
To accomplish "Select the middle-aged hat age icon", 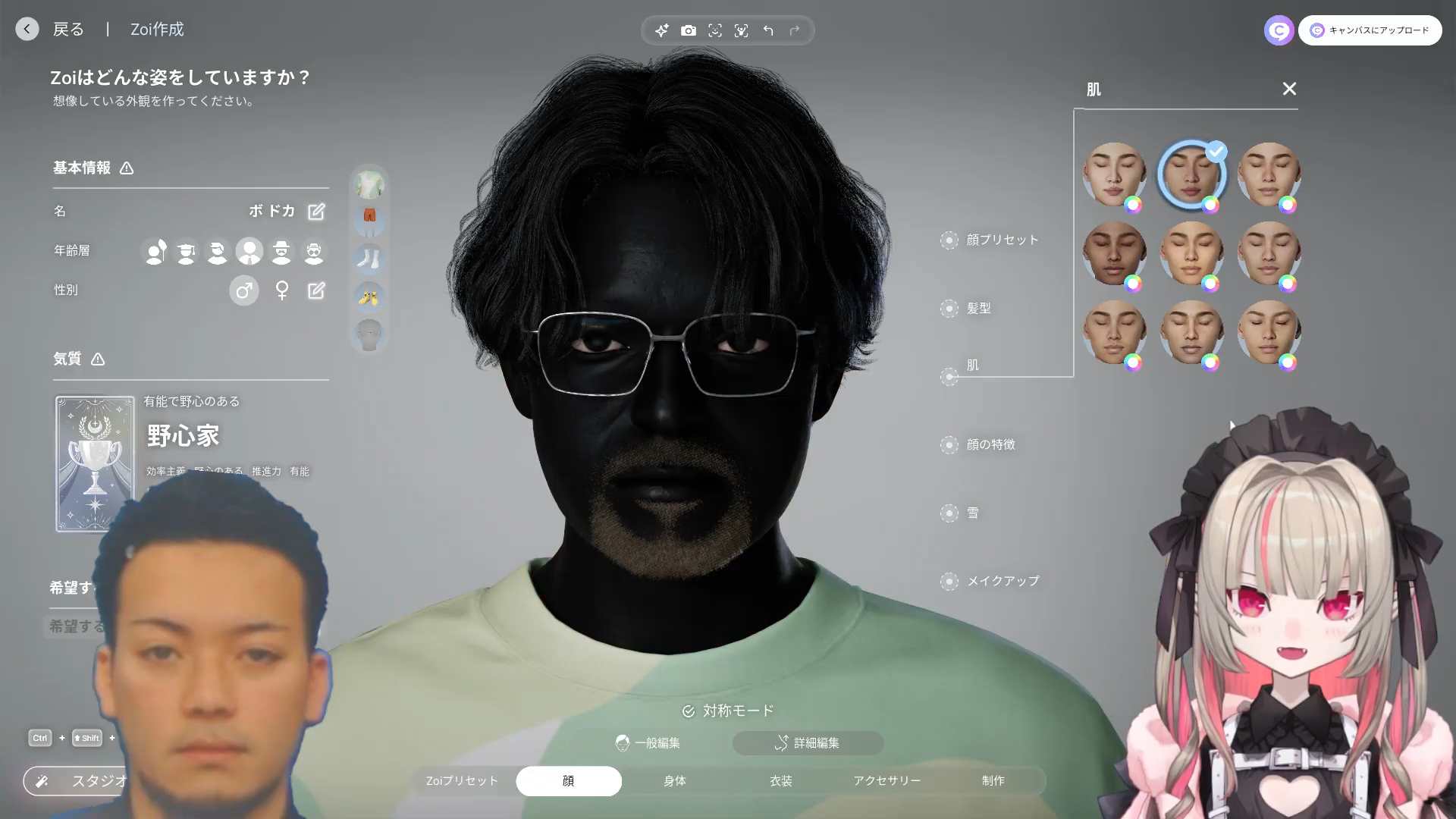I will coord(281,251).
